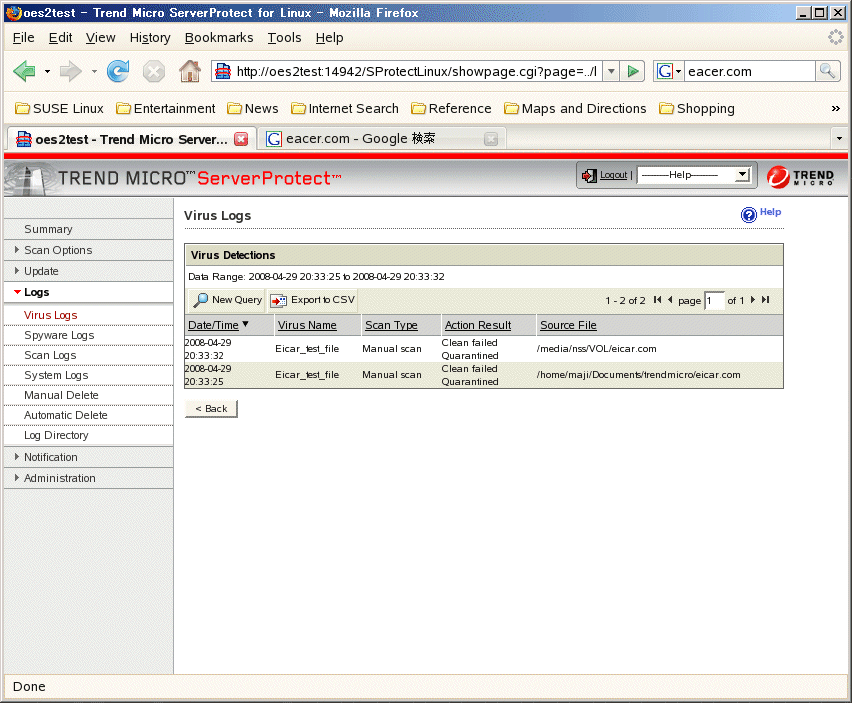Screen dimensions: 852x703
Task: Click the green Go arrow beside URL bar
Action: coord(632,71)
